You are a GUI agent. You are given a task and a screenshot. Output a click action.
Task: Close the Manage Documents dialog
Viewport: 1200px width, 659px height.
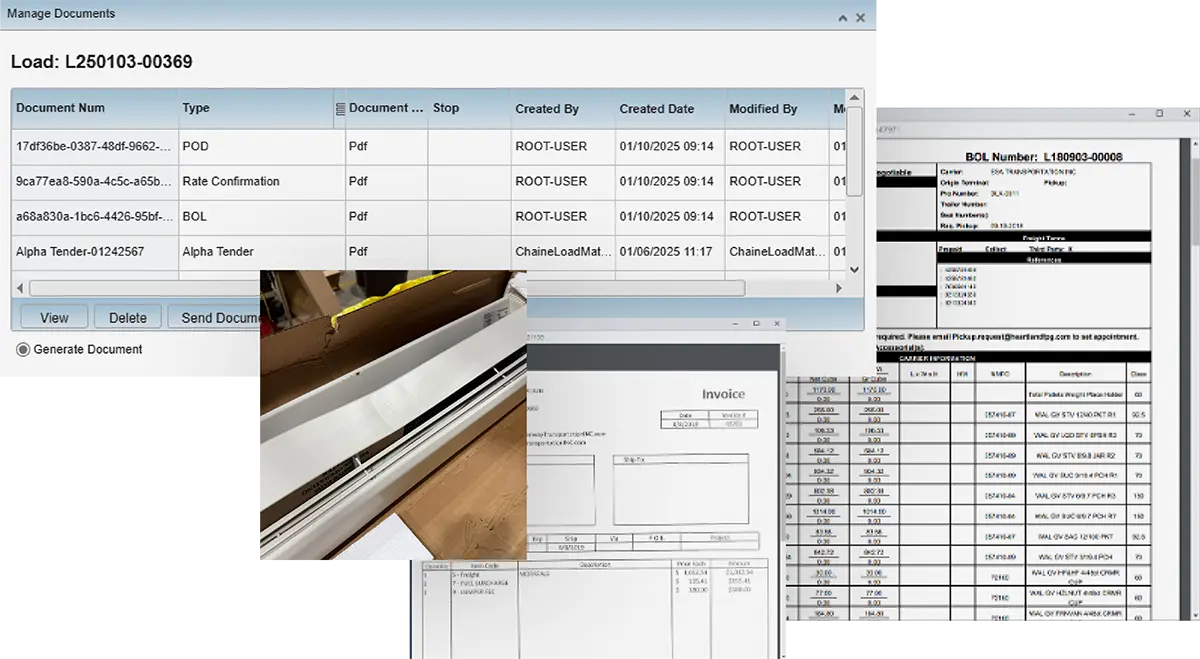coord(861,17)
